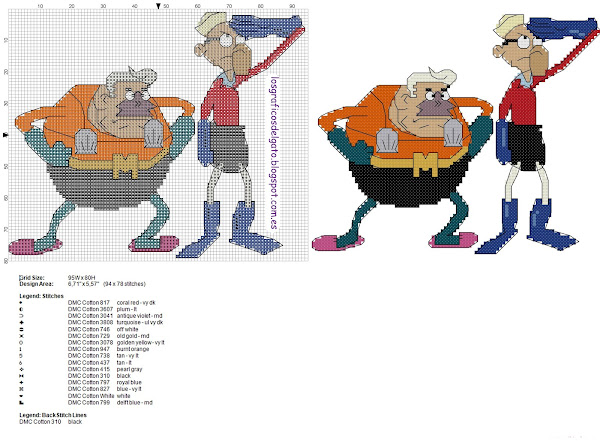Click the full-color preview of the characters
600x441 pixels.
tap(455, 134)
